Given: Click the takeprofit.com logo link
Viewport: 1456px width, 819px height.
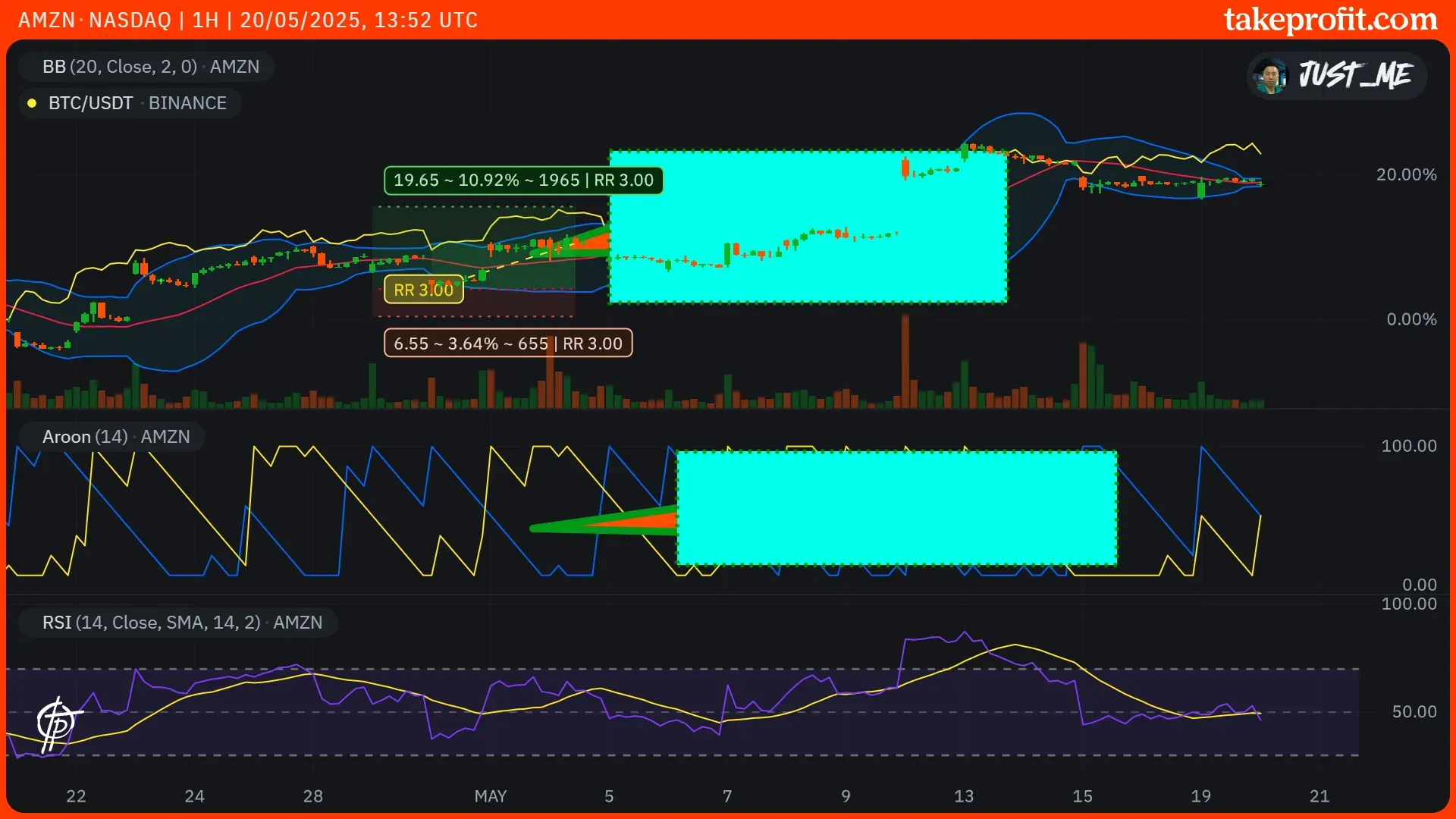Looking at the screenshot, I should [1330, 20].
